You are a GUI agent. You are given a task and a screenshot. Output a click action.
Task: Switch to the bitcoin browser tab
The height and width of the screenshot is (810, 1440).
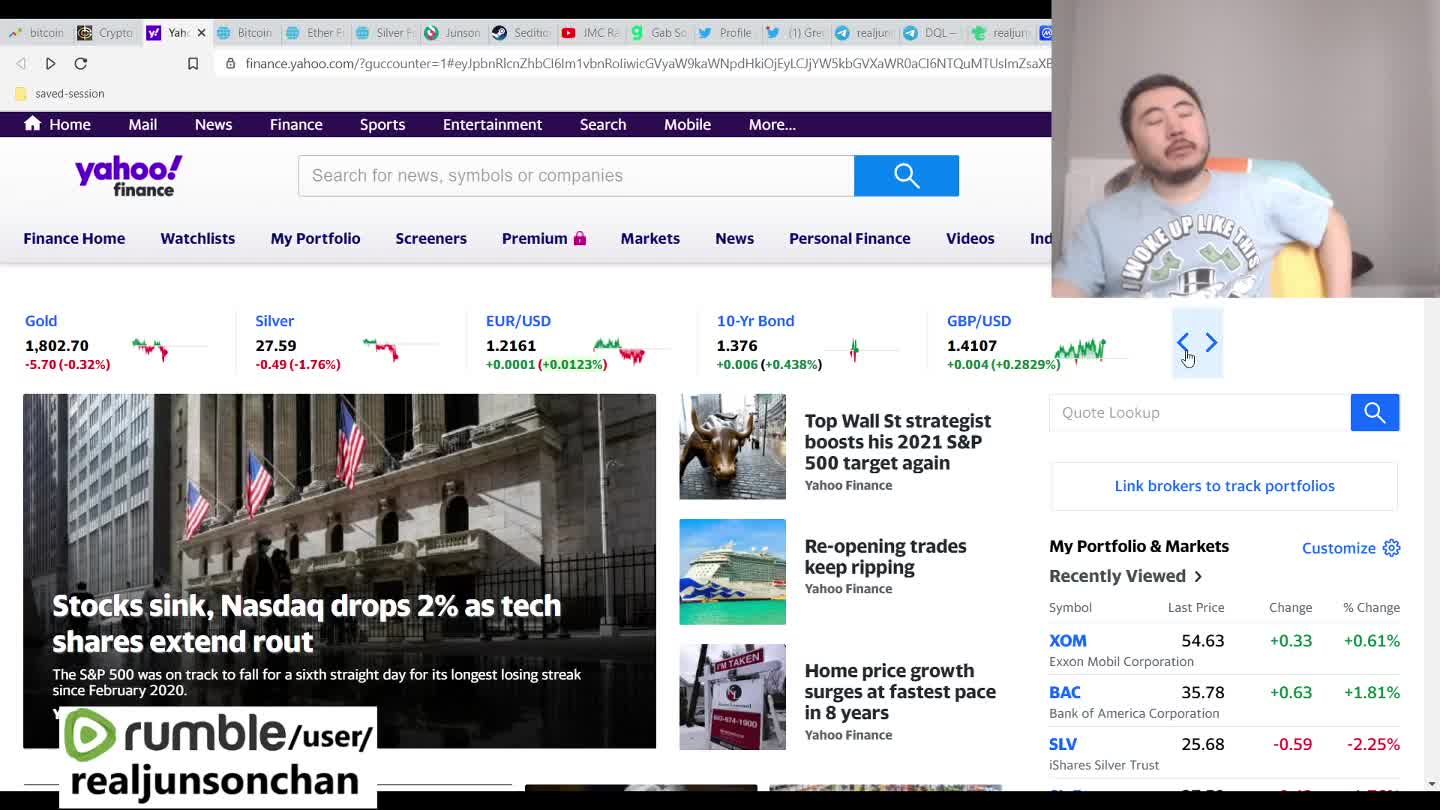click(x=37, y=33)
